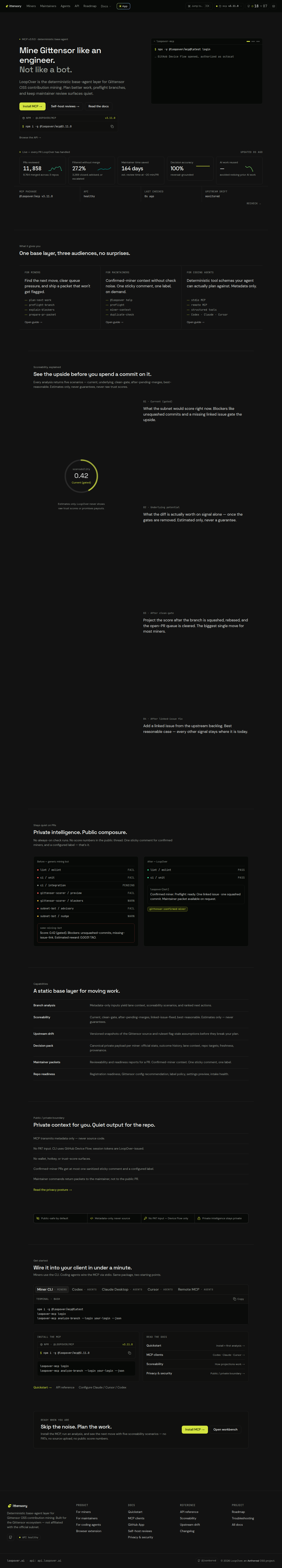Open Changelog in the footer

pos(187,1531)
